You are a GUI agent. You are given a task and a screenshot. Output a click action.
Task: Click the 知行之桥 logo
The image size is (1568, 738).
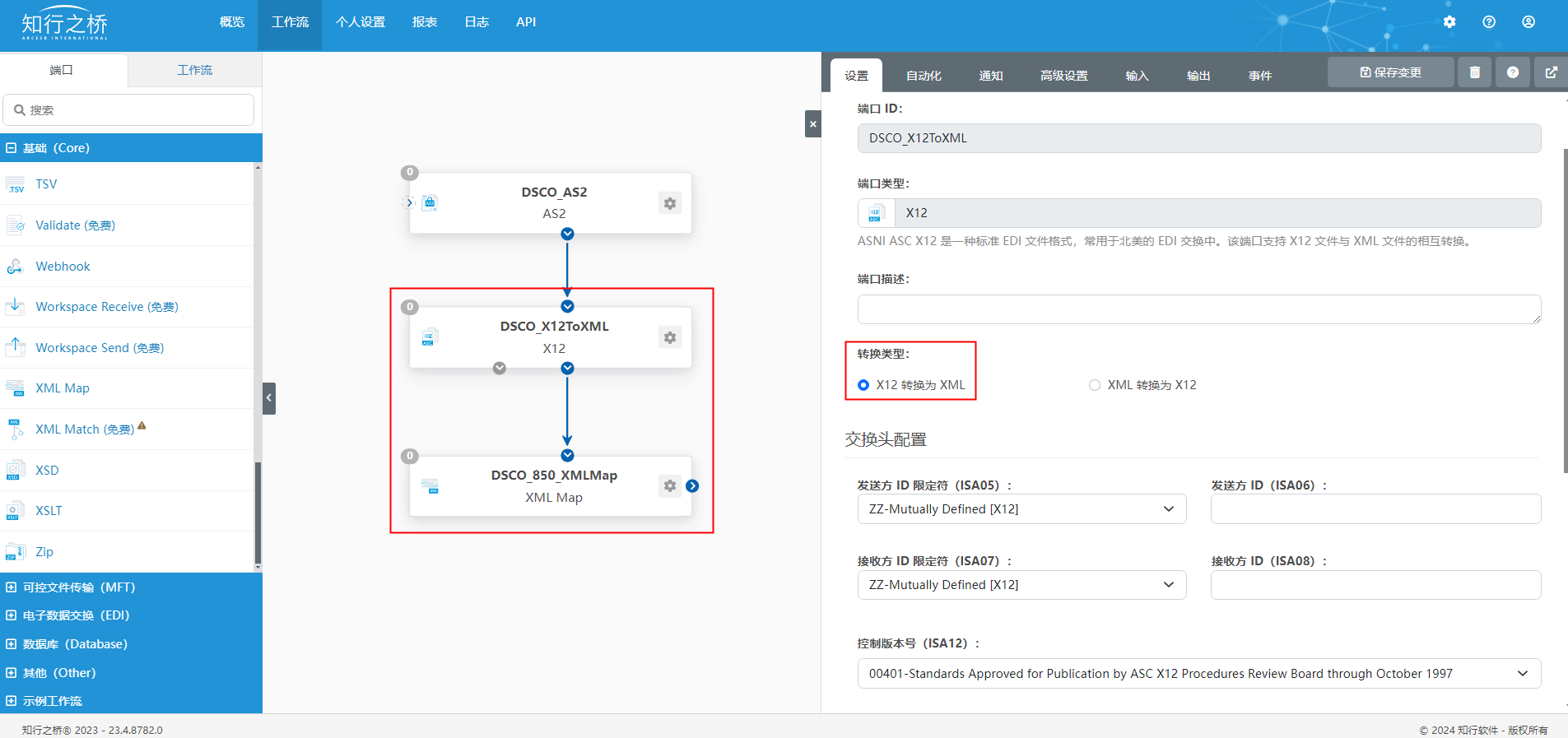(64, 24)
